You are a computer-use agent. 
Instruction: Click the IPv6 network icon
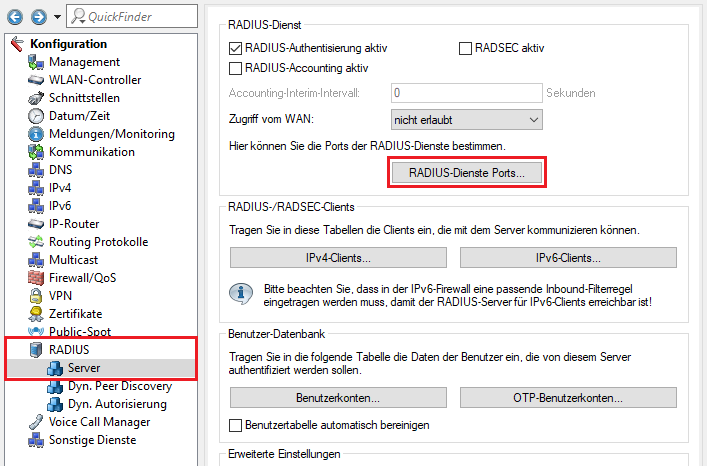(x=36, y=206)
